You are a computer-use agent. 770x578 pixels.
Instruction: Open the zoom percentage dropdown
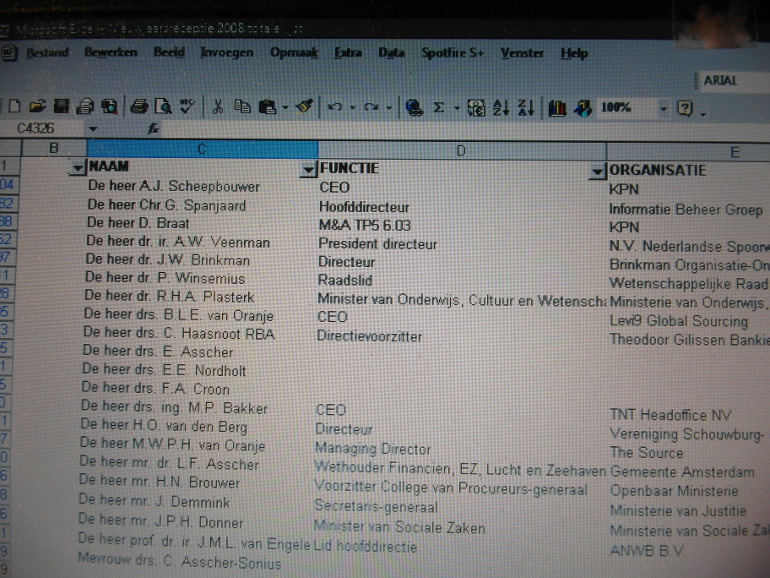pyautogui.click(x=663, y=109)
